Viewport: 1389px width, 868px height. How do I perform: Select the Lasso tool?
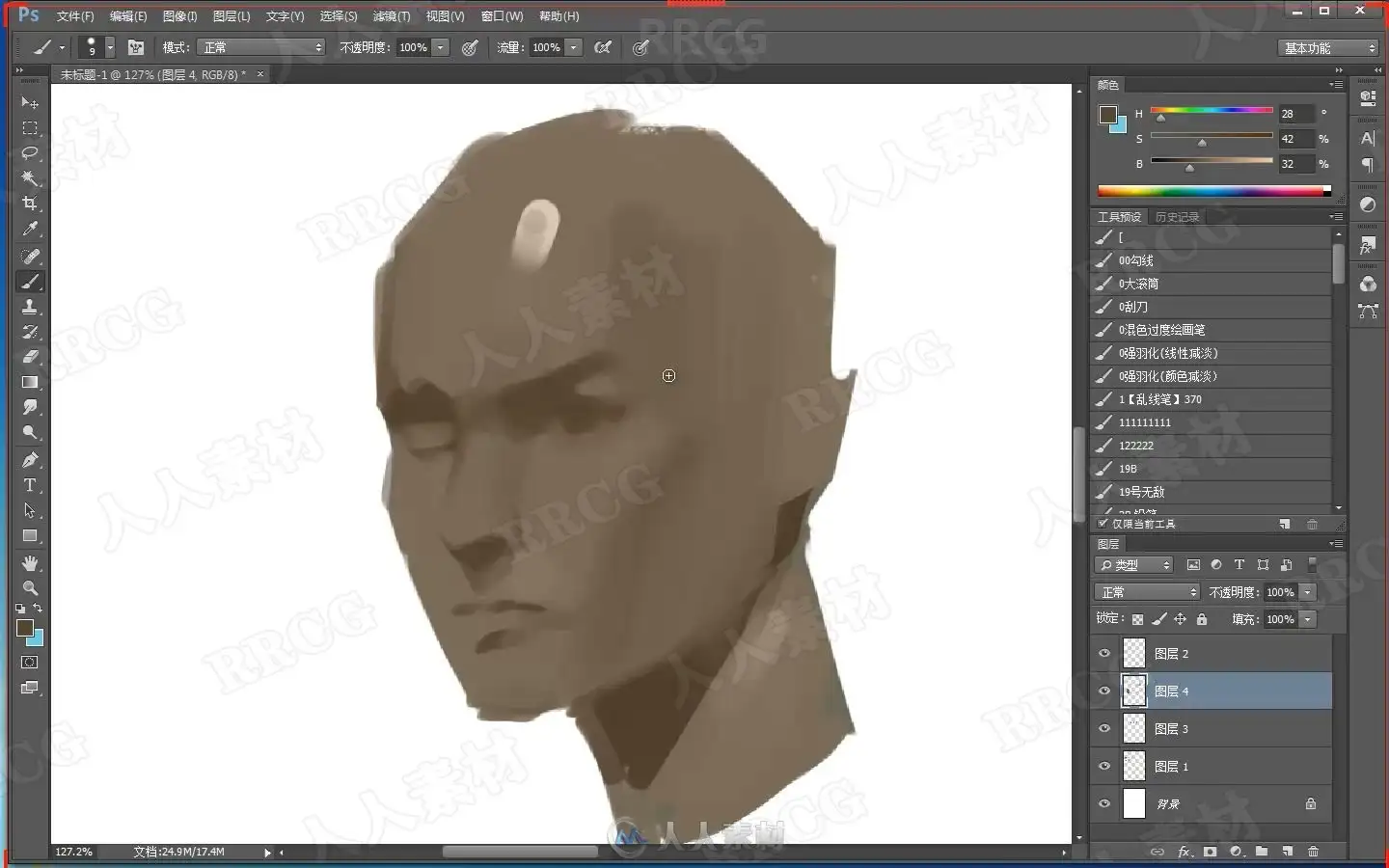(30, 153)
